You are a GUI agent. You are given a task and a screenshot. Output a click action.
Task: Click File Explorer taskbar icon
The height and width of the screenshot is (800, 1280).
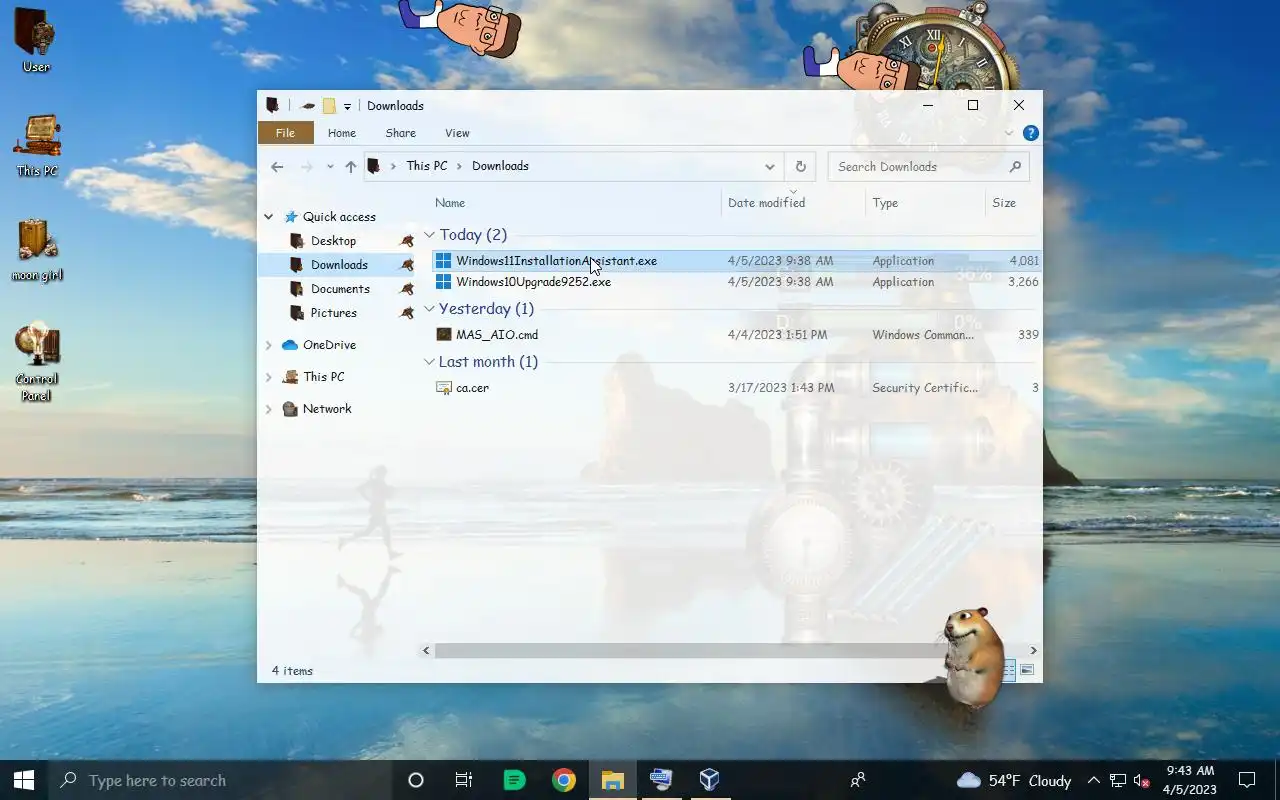point(613,780)
